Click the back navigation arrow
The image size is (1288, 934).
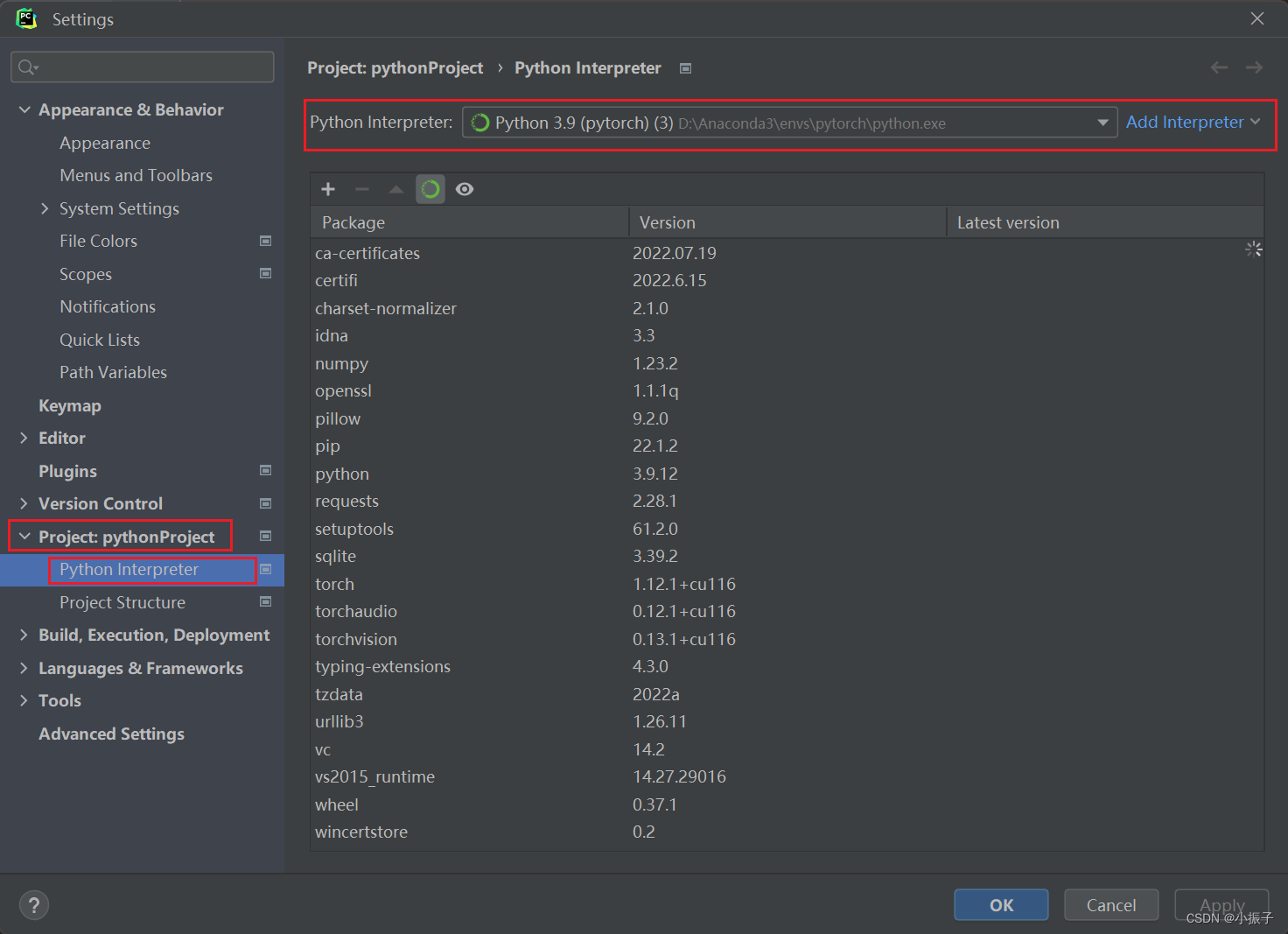point(1219,67)
